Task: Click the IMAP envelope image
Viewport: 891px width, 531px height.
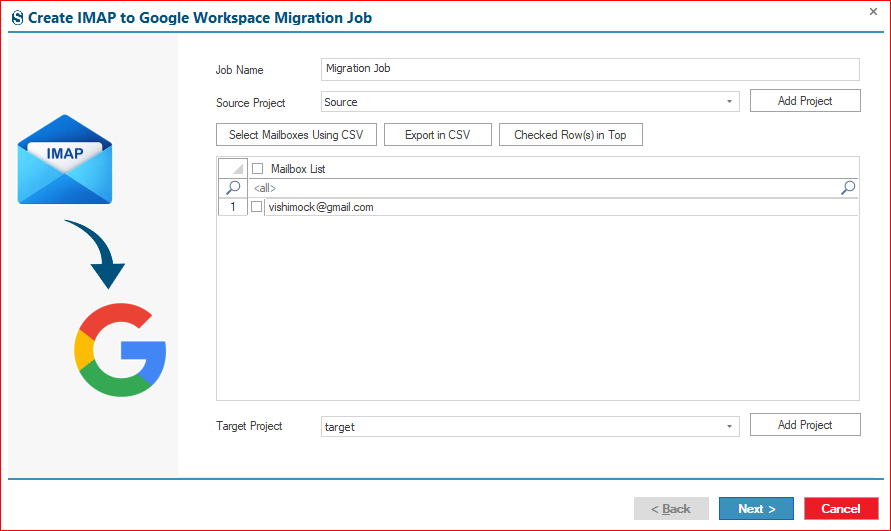Action: point(65,159)
